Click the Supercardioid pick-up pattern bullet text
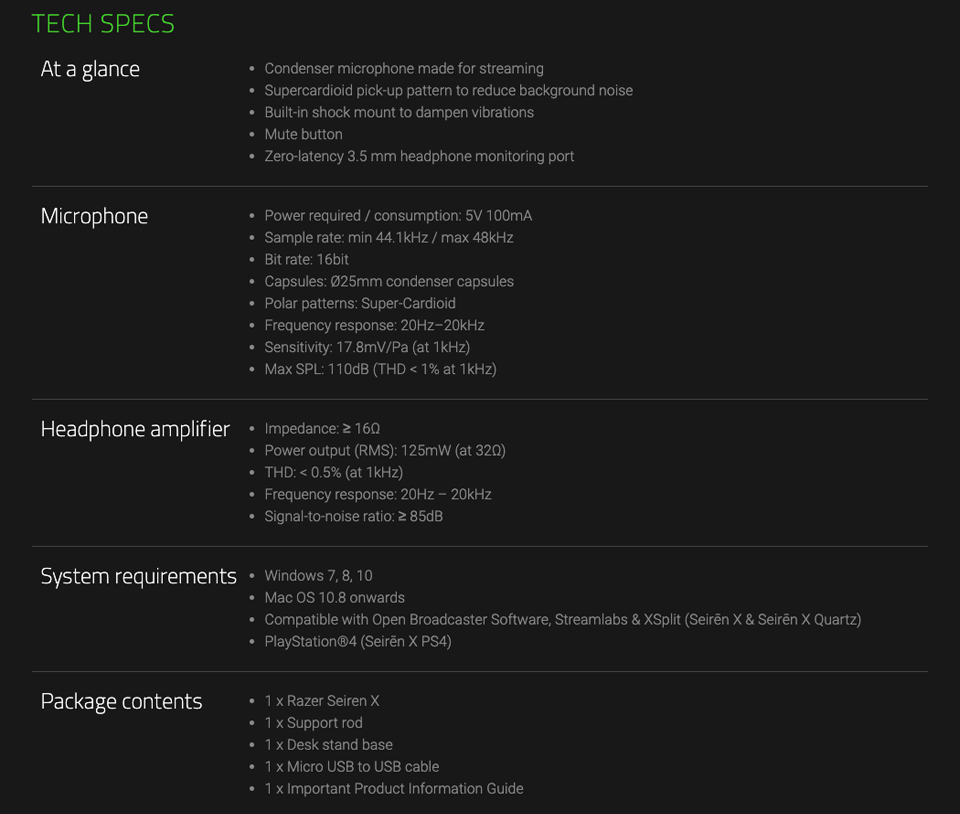This screenshot has height=814, width=960. pyautogui.click(x=449, y=91)
